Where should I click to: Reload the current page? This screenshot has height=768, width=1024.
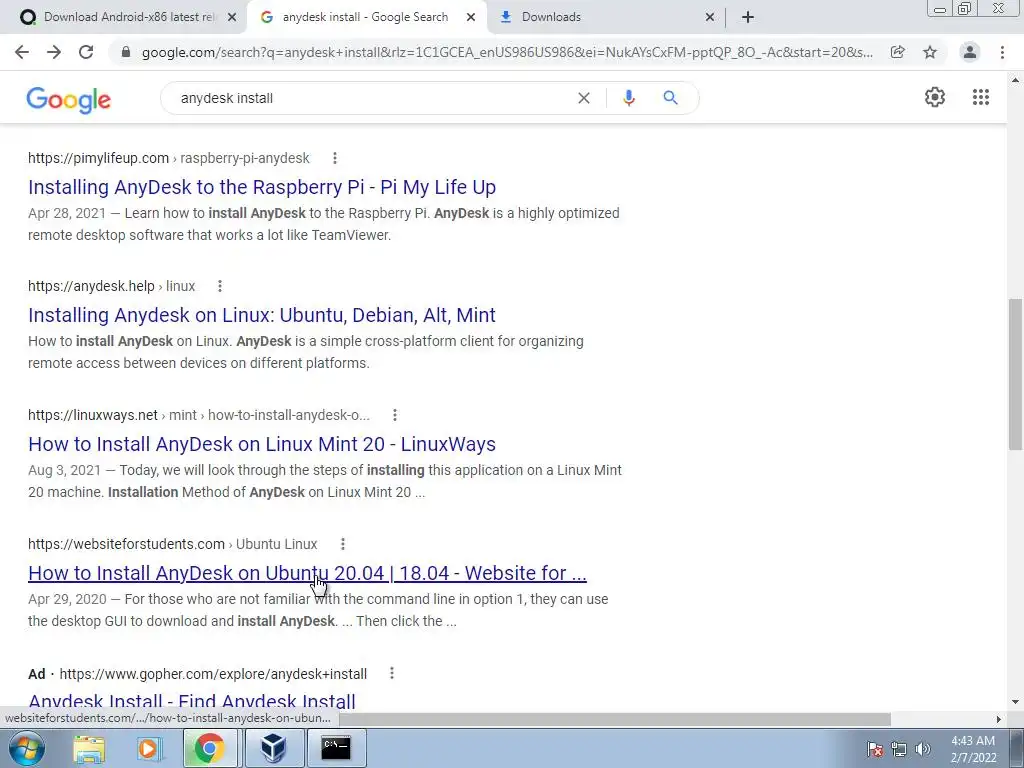pyautogui.click(x=86, y=52)
